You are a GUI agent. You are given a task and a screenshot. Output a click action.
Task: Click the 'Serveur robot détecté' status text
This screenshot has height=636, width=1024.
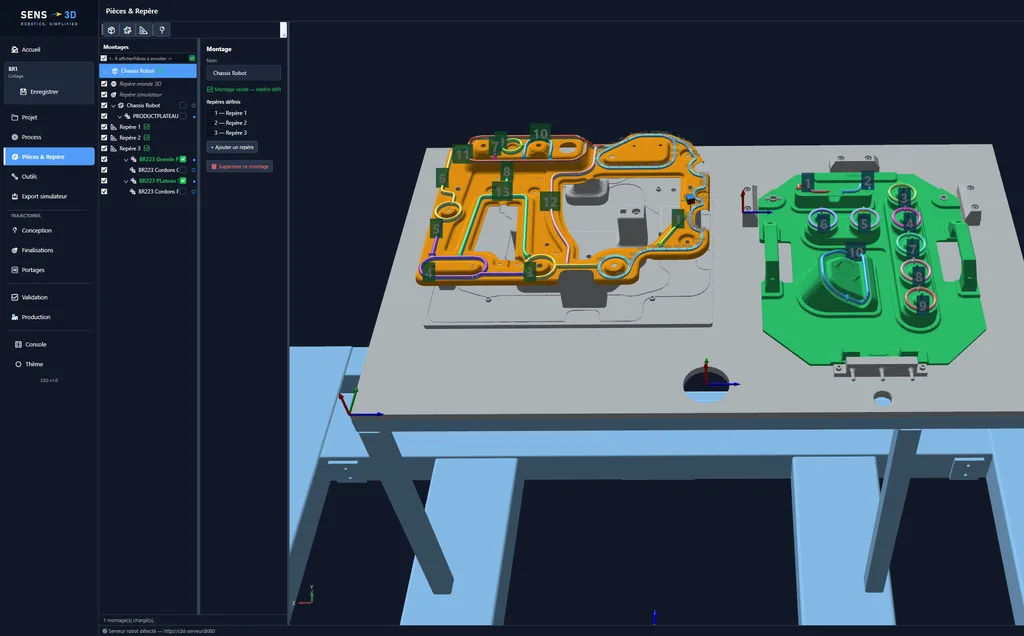[x=162, y=631]
